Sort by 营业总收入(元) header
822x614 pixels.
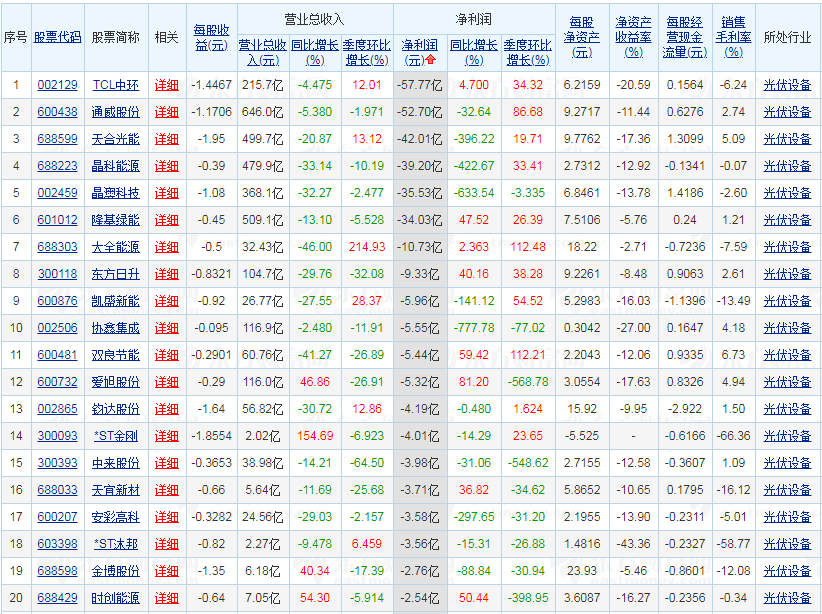pyautogui.click(x=263, y=52)
